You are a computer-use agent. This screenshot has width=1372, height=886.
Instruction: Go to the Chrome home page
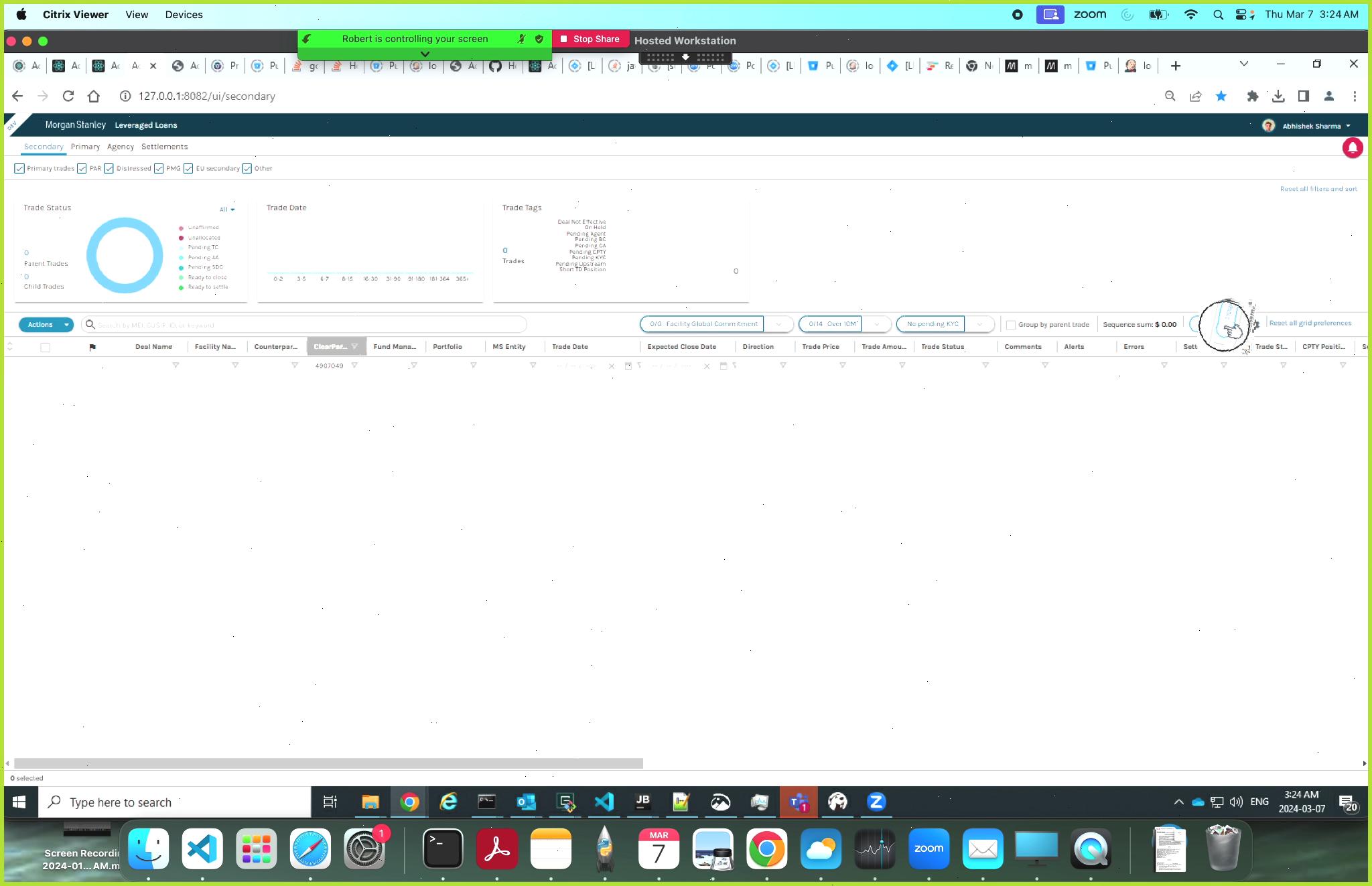[94, 96]
